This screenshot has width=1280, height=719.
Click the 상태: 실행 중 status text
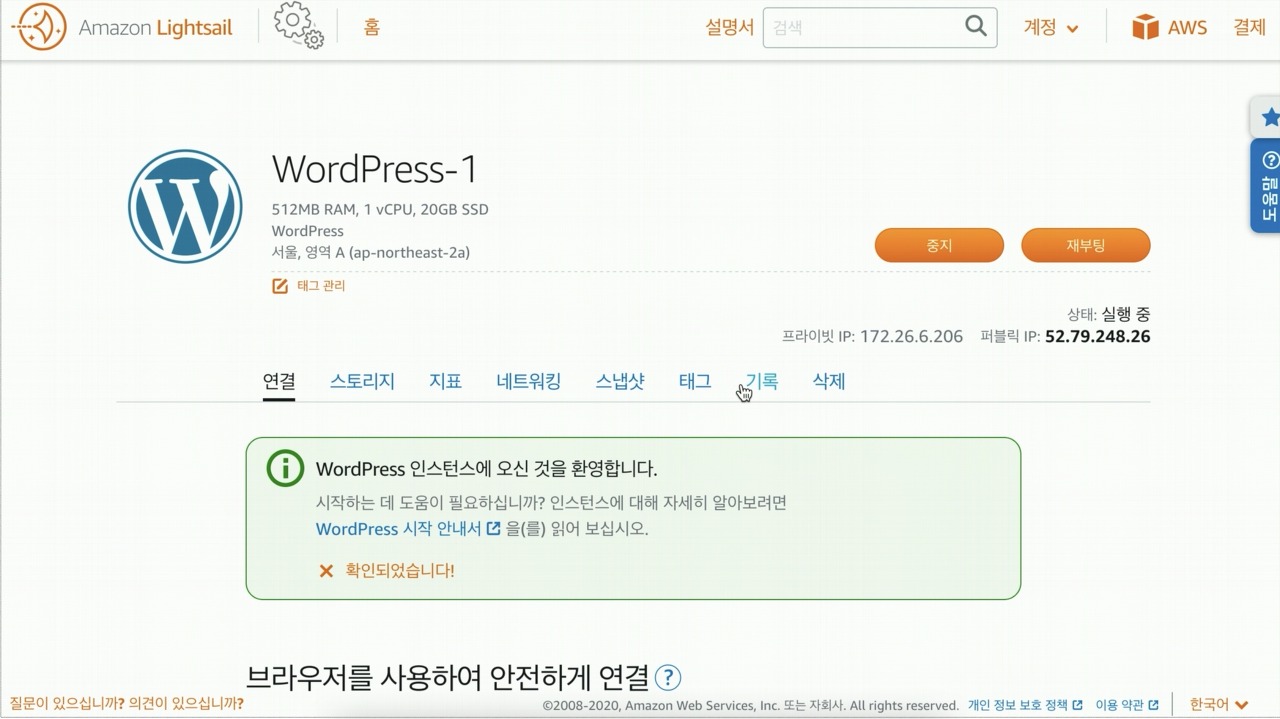[x=1109, y=314]
